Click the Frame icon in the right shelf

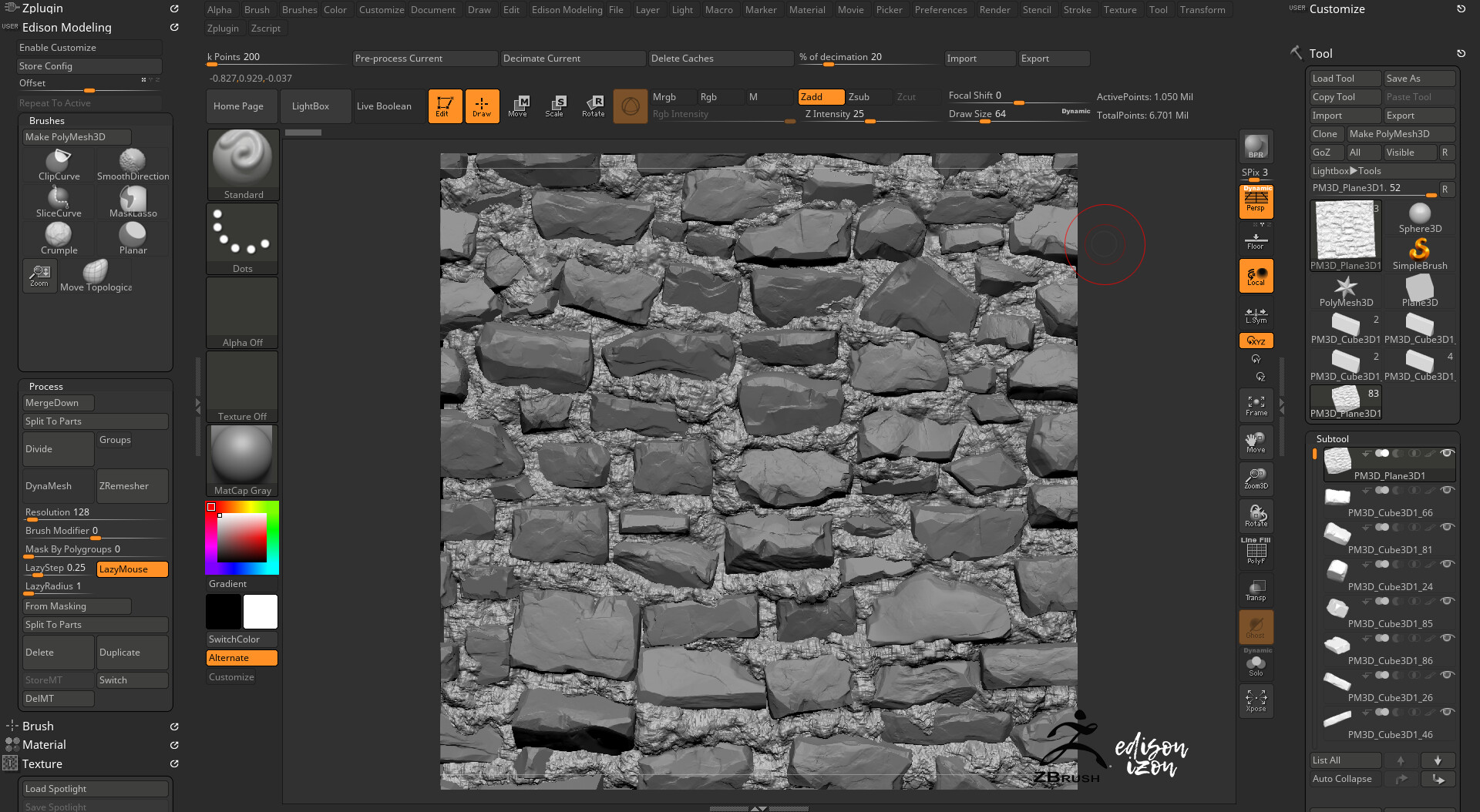pyautogui.click(x=1256, y=403)
